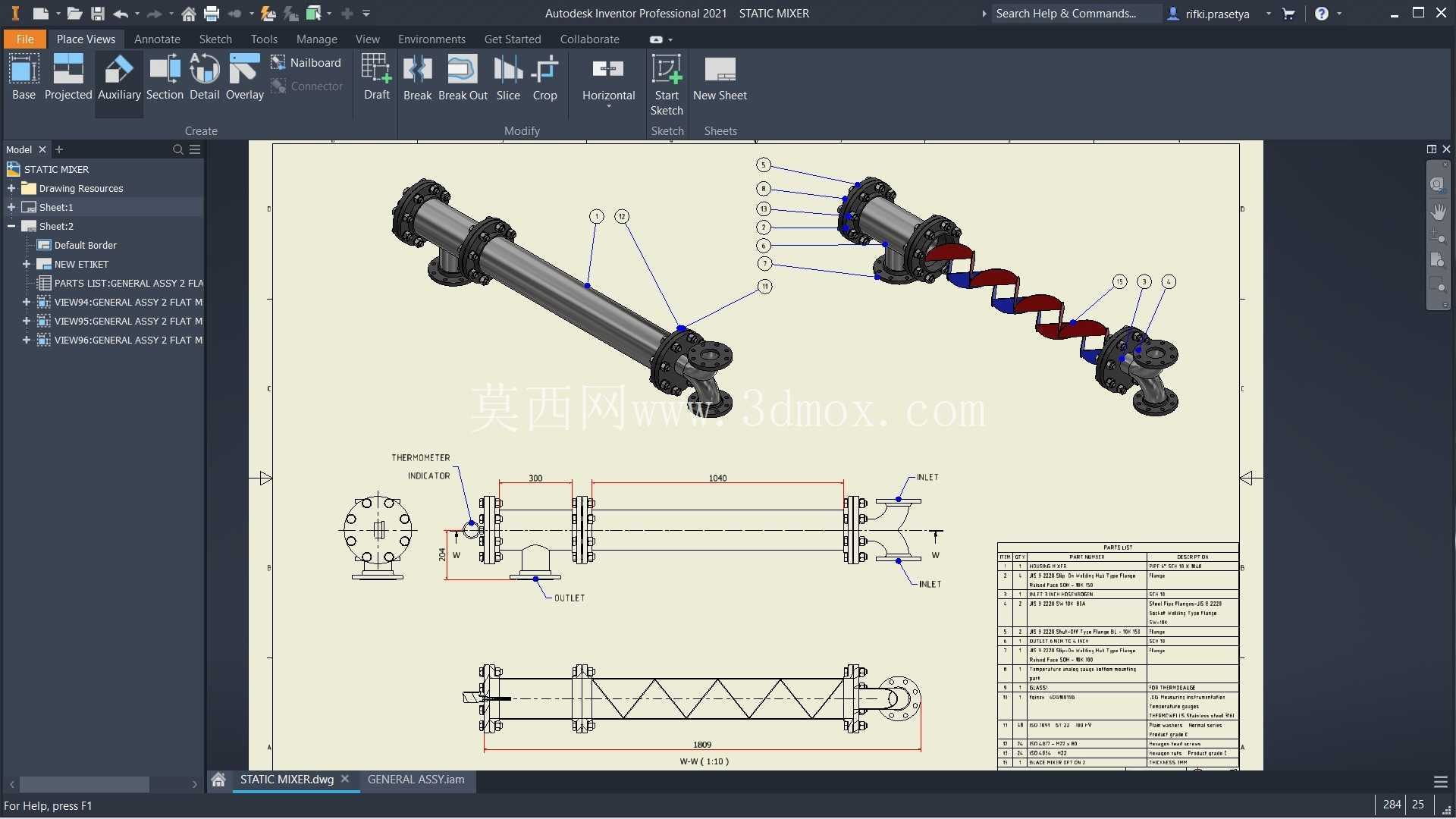1456x819 pixels.
Task: Expand the VIEW95 node
Action: (x=27, y=321)
